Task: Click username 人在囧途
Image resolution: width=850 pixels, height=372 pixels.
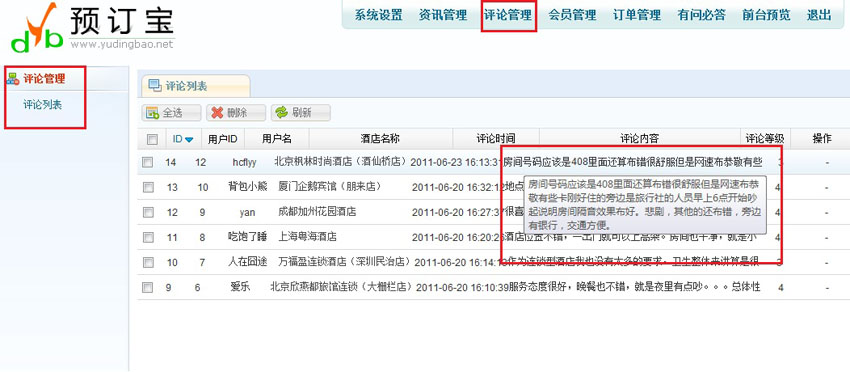Action: click(x=248, y=262)
